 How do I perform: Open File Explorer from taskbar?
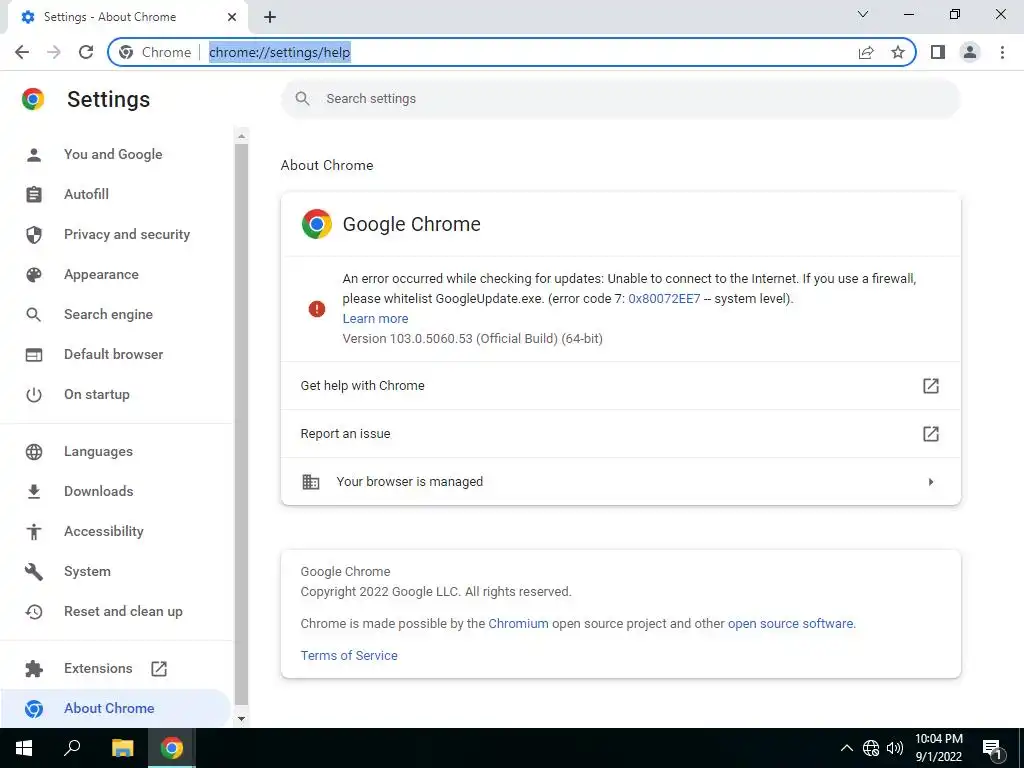(122, 748)
